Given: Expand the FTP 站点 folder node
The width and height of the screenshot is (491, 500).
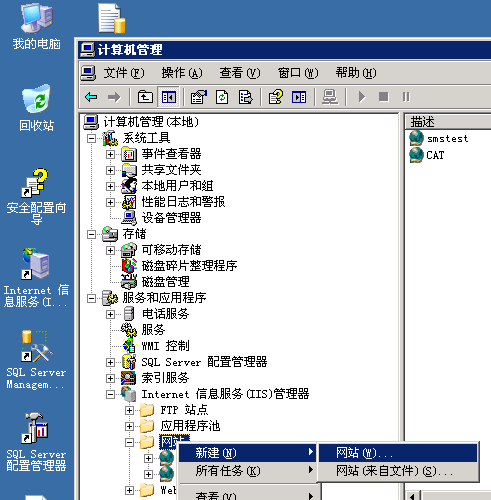Looking at the screenshot, I should click(129, 410).
